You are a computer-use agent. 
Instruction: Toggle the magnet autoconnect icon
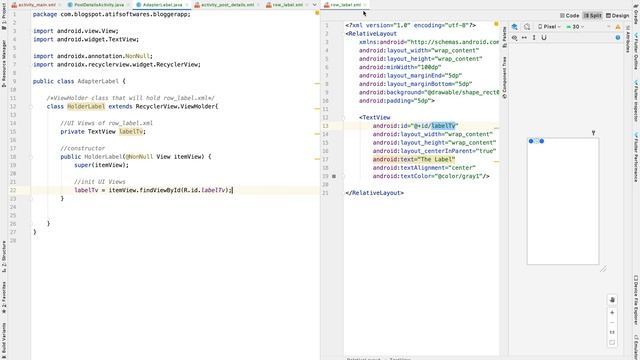pyautogui.click(x=544, y=38)
